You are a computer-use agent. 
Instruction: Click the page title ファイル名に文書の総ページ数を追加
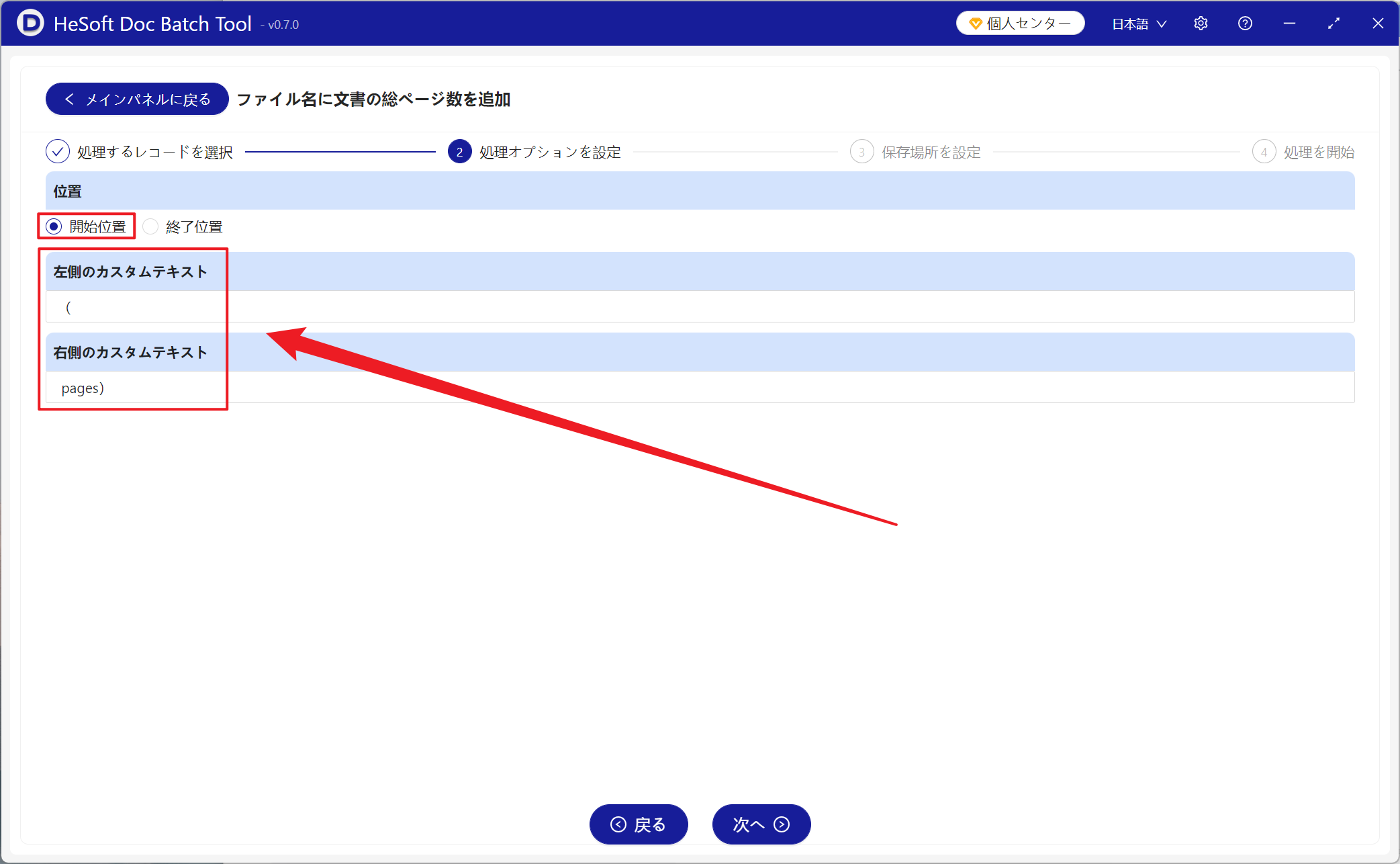[x=373, y=99]
